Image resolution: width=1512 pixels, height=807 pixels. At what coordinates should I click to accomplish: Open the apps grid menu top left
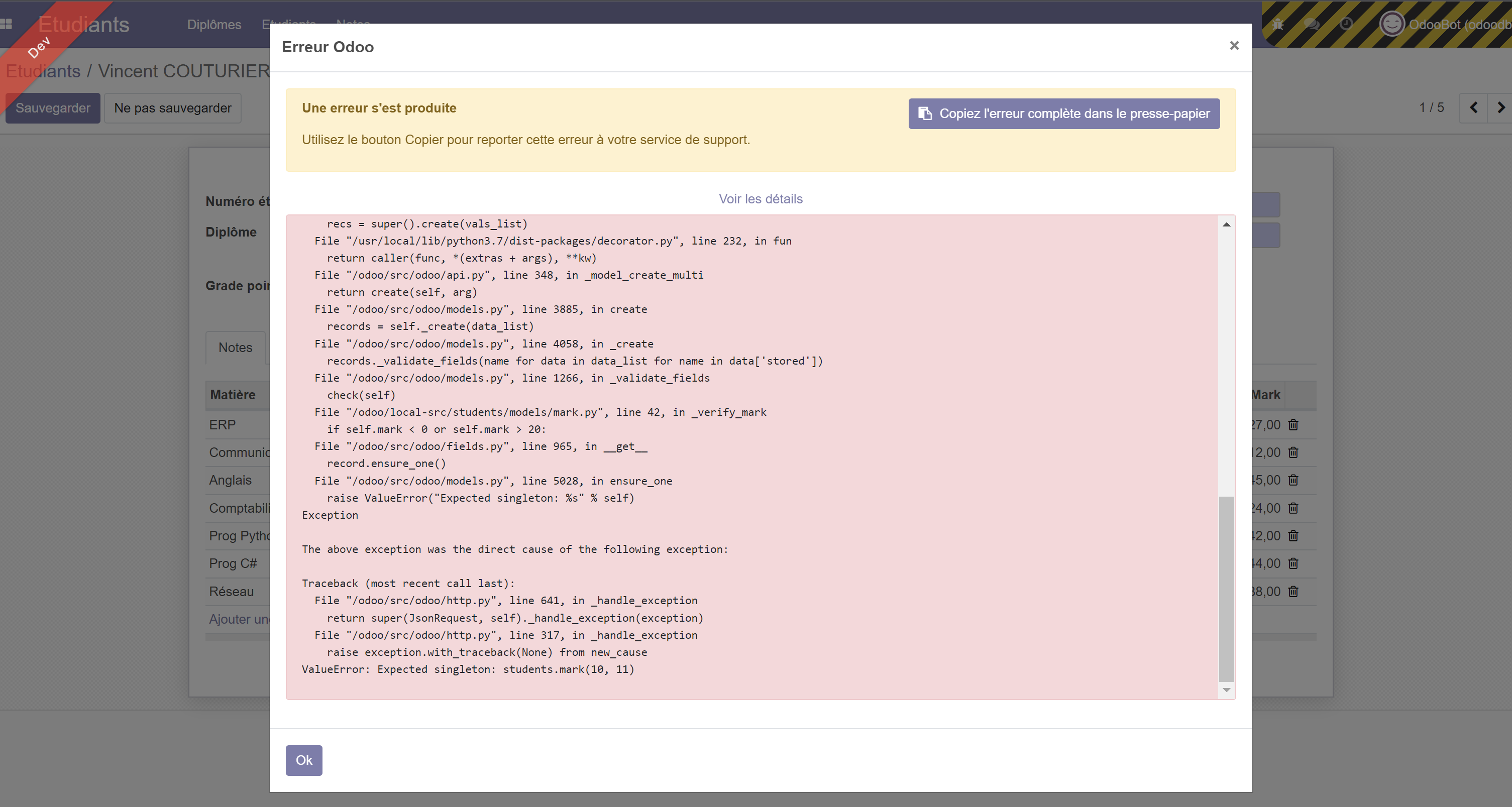[8, 24]
